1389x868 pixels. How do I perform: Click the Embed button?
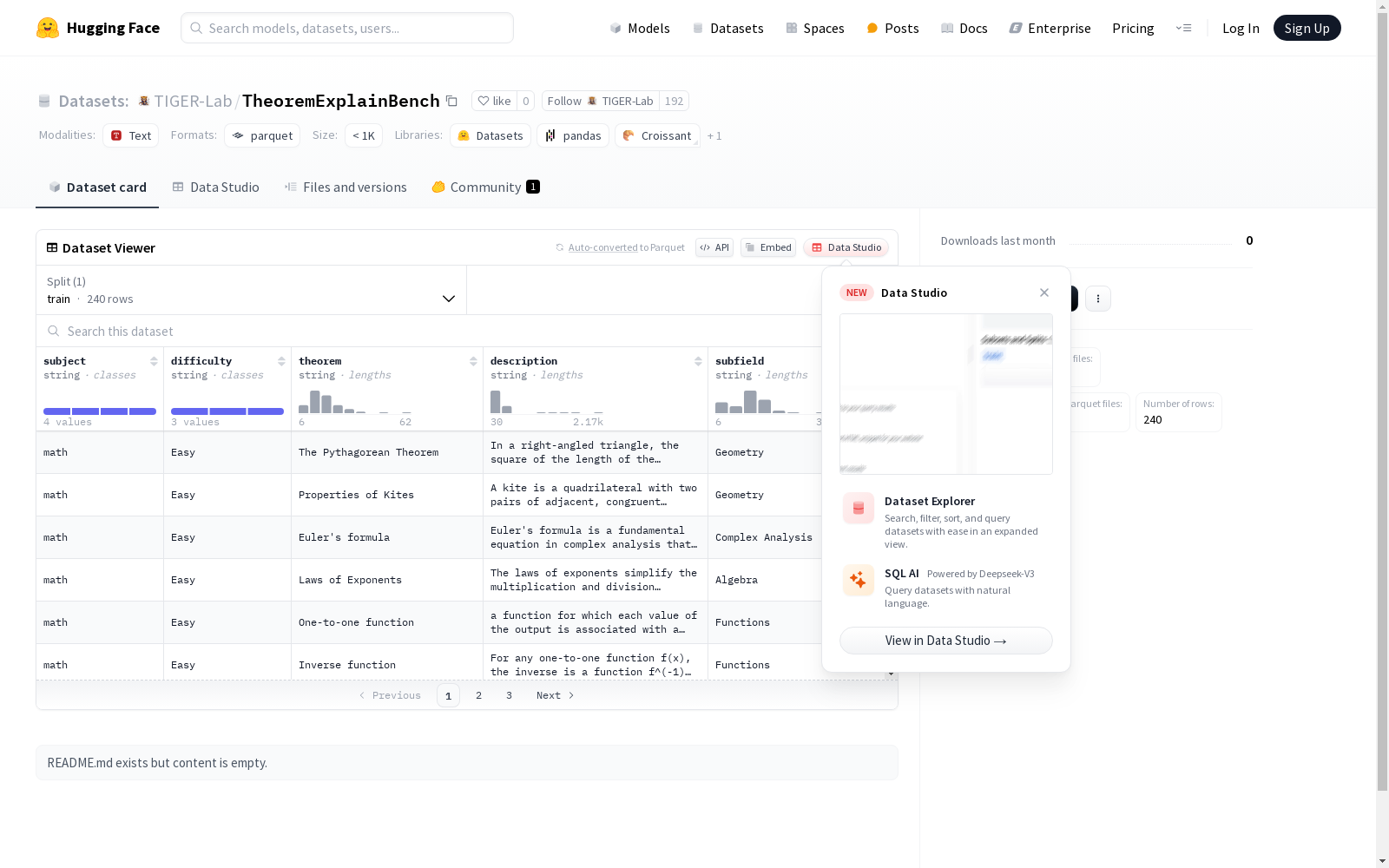pos(768,247)
